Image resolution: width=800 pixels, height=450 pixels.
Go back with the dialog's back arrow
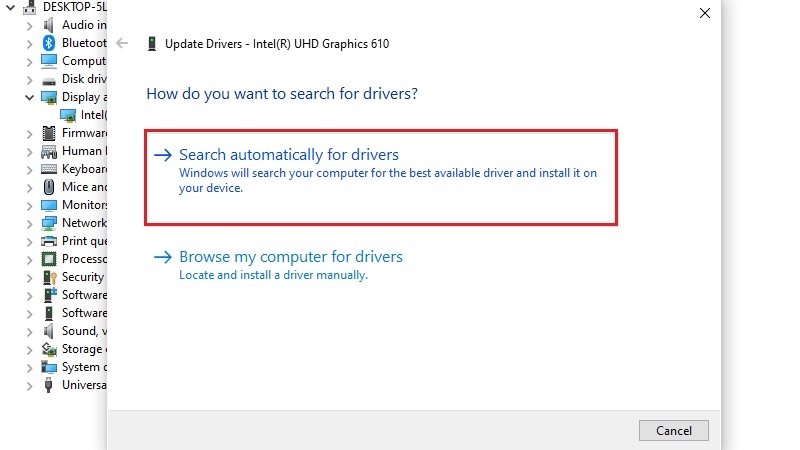click(122, 43)
